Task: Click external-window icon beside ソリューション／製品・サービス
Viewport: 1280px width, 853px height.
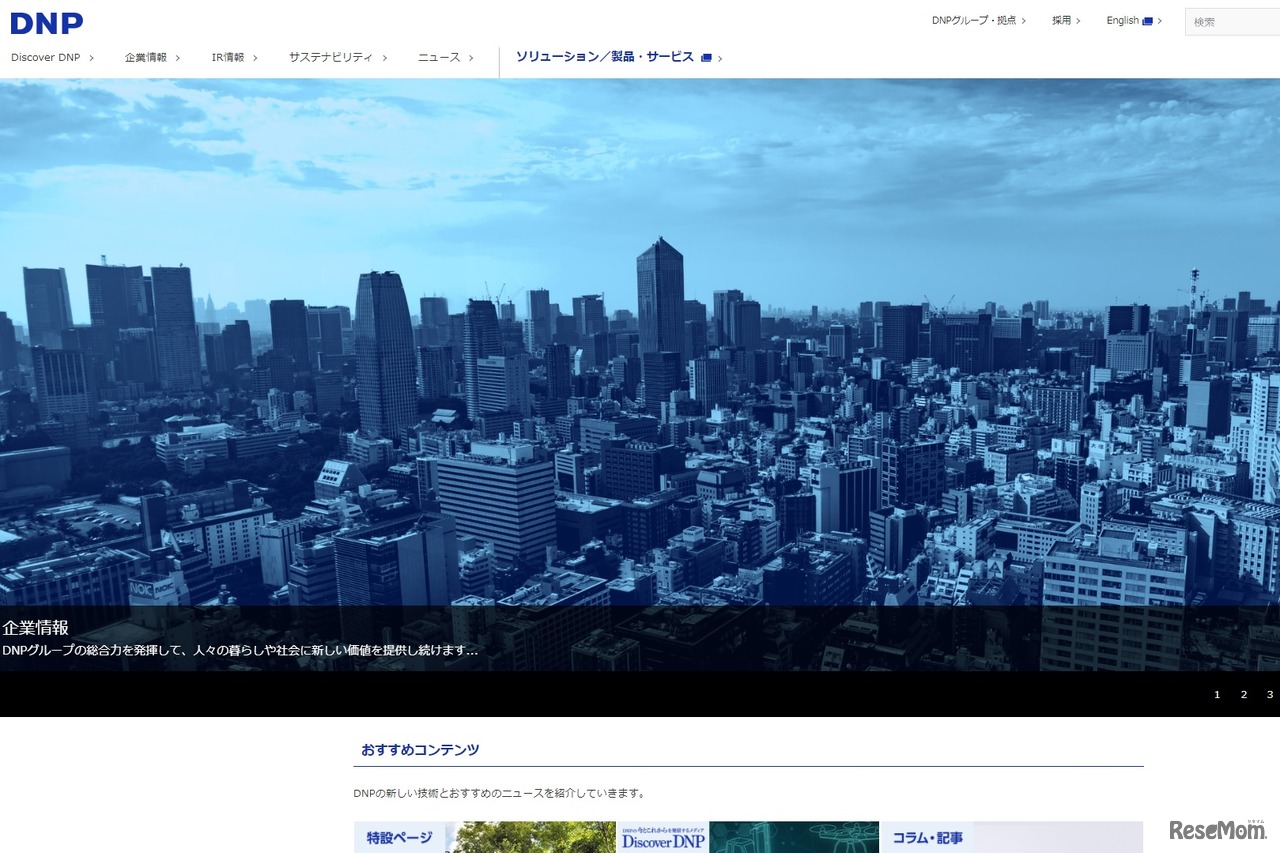Action: (706, 58)
